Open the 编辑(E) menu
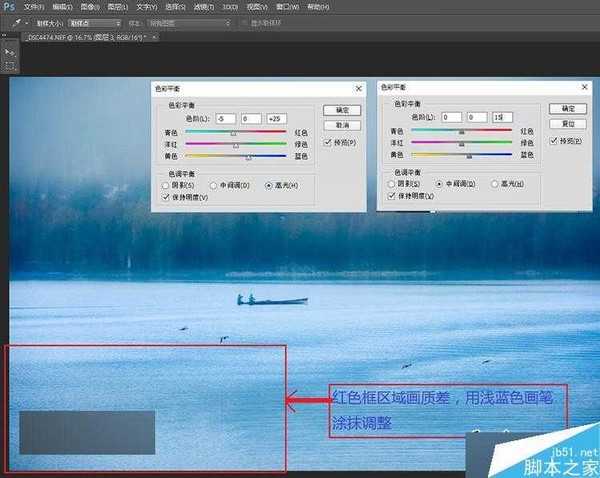This screenshot has width=600, height=478. (62, 7)
